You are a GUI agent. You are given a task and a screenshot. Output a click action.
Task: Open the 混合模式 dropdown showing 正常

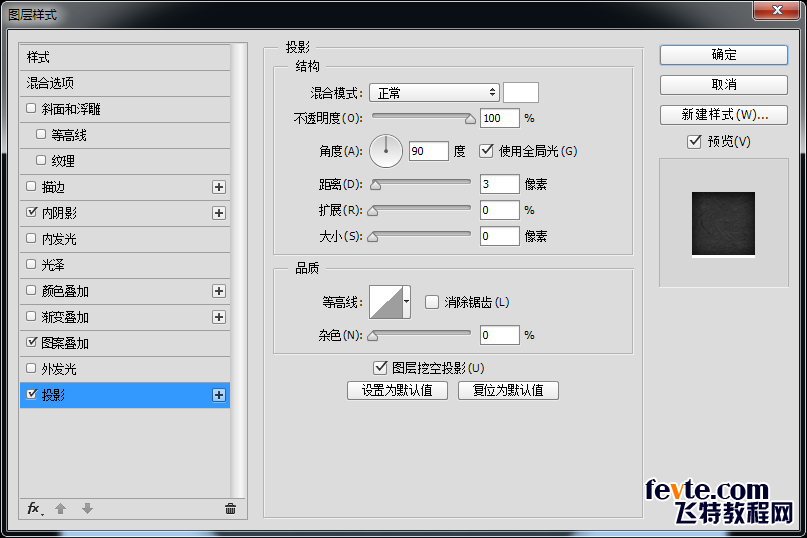coord(434,93)
